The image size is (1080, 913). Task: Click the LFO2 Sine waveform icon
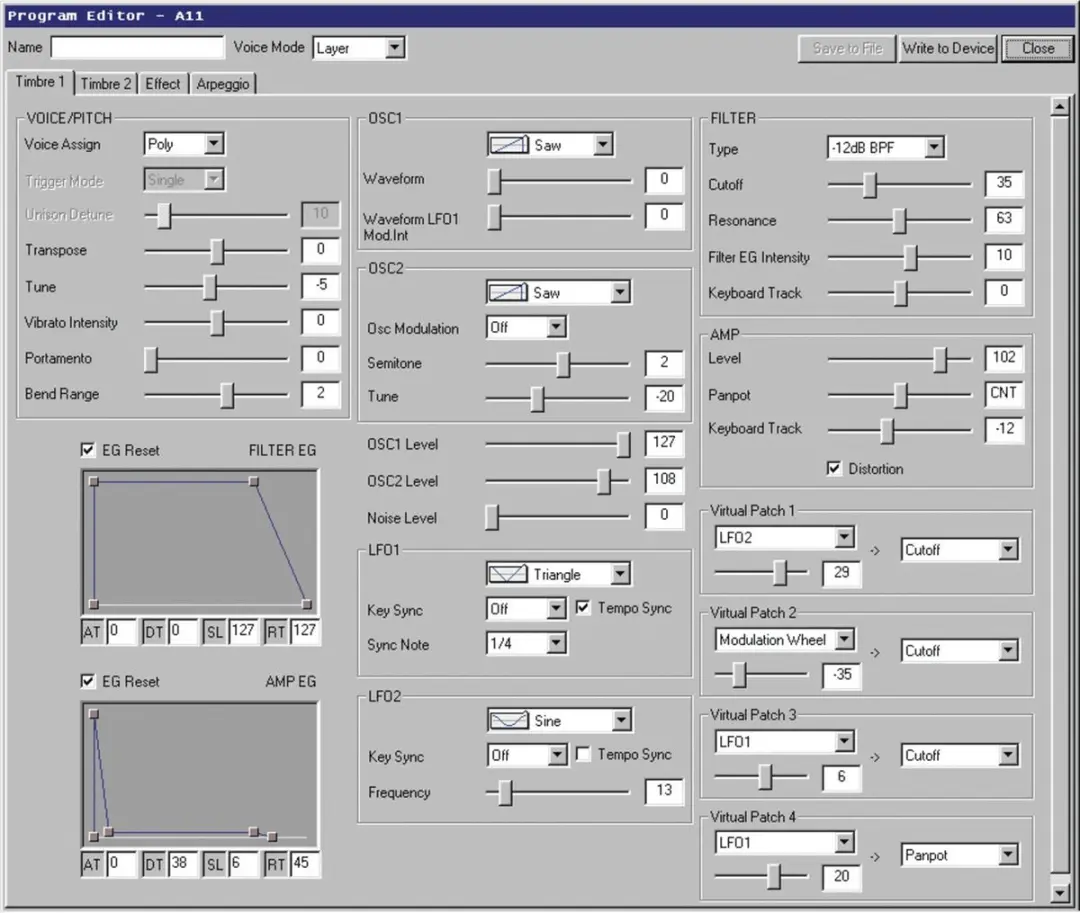tap(508, 720)
